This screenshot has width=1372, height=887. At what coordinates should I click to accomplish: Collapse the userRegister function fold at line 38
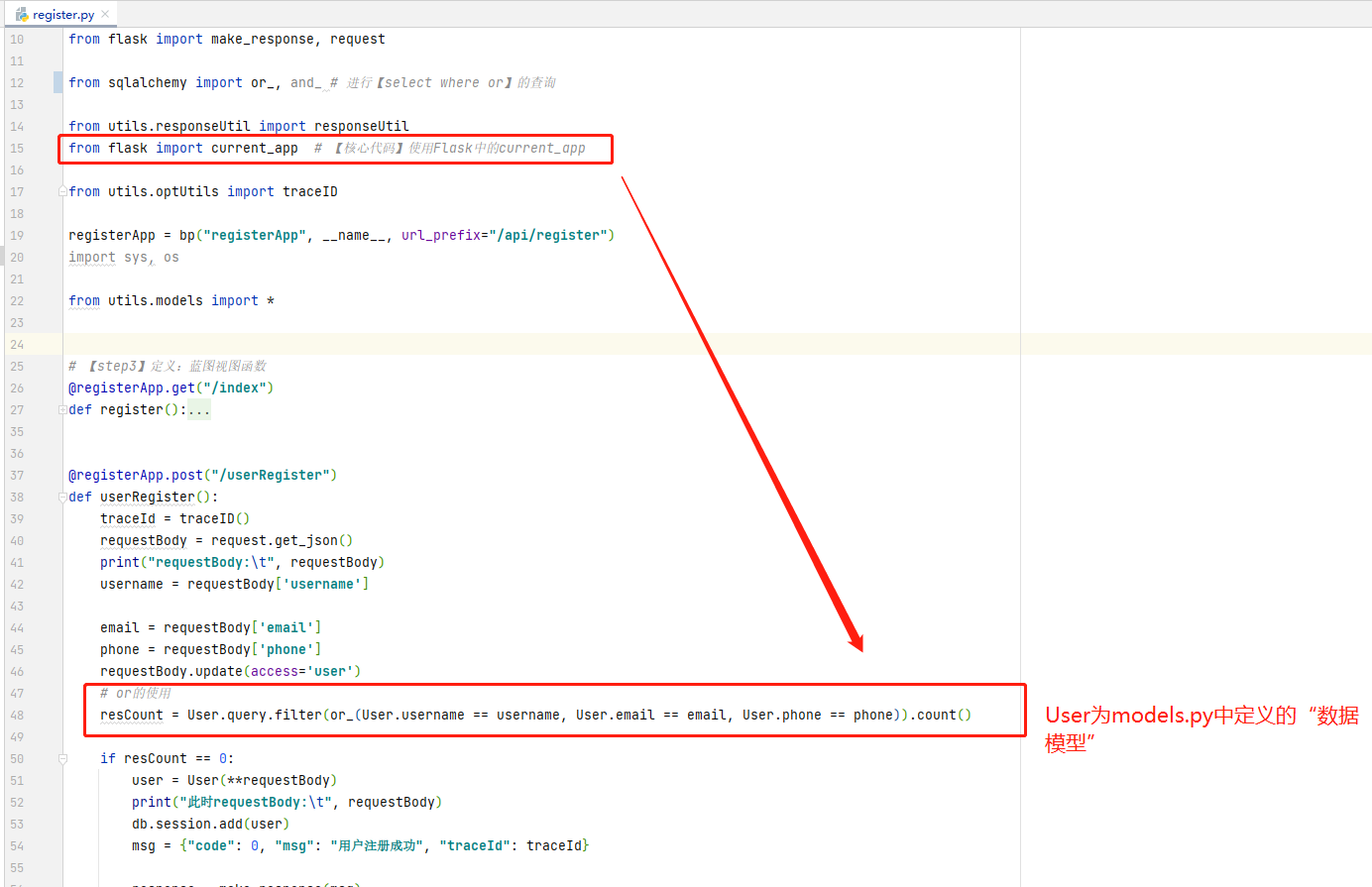(62, 497)
